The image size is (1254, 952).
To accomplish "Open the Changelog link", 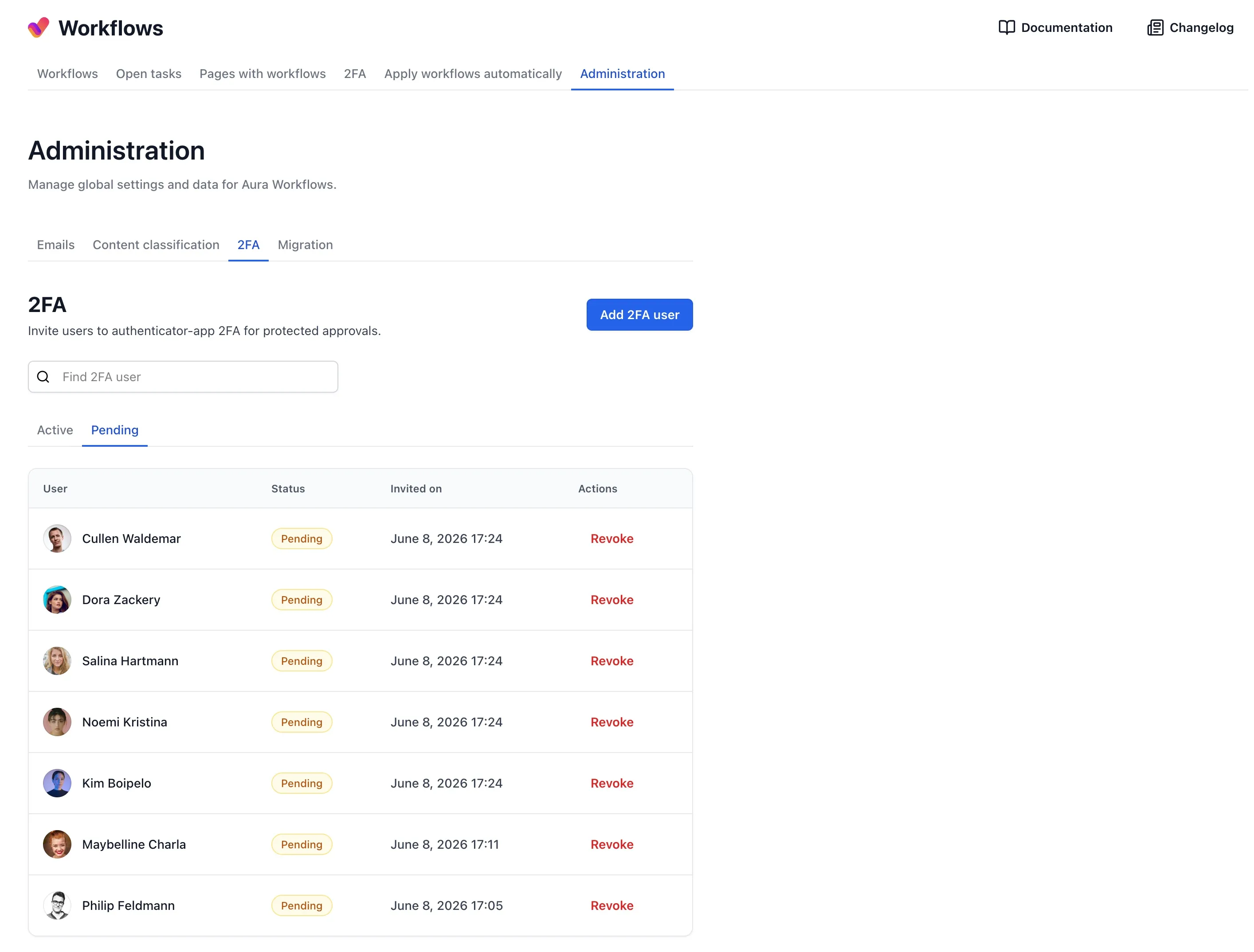I will (1190, 28).
